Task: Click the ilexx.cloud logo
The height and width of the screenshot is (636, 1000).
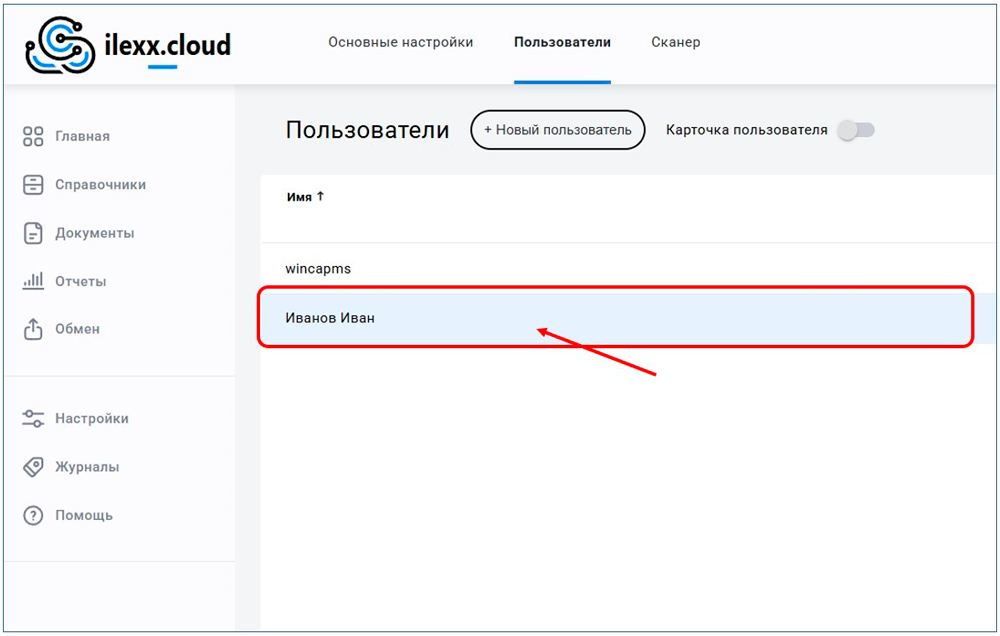Action: 128,46
